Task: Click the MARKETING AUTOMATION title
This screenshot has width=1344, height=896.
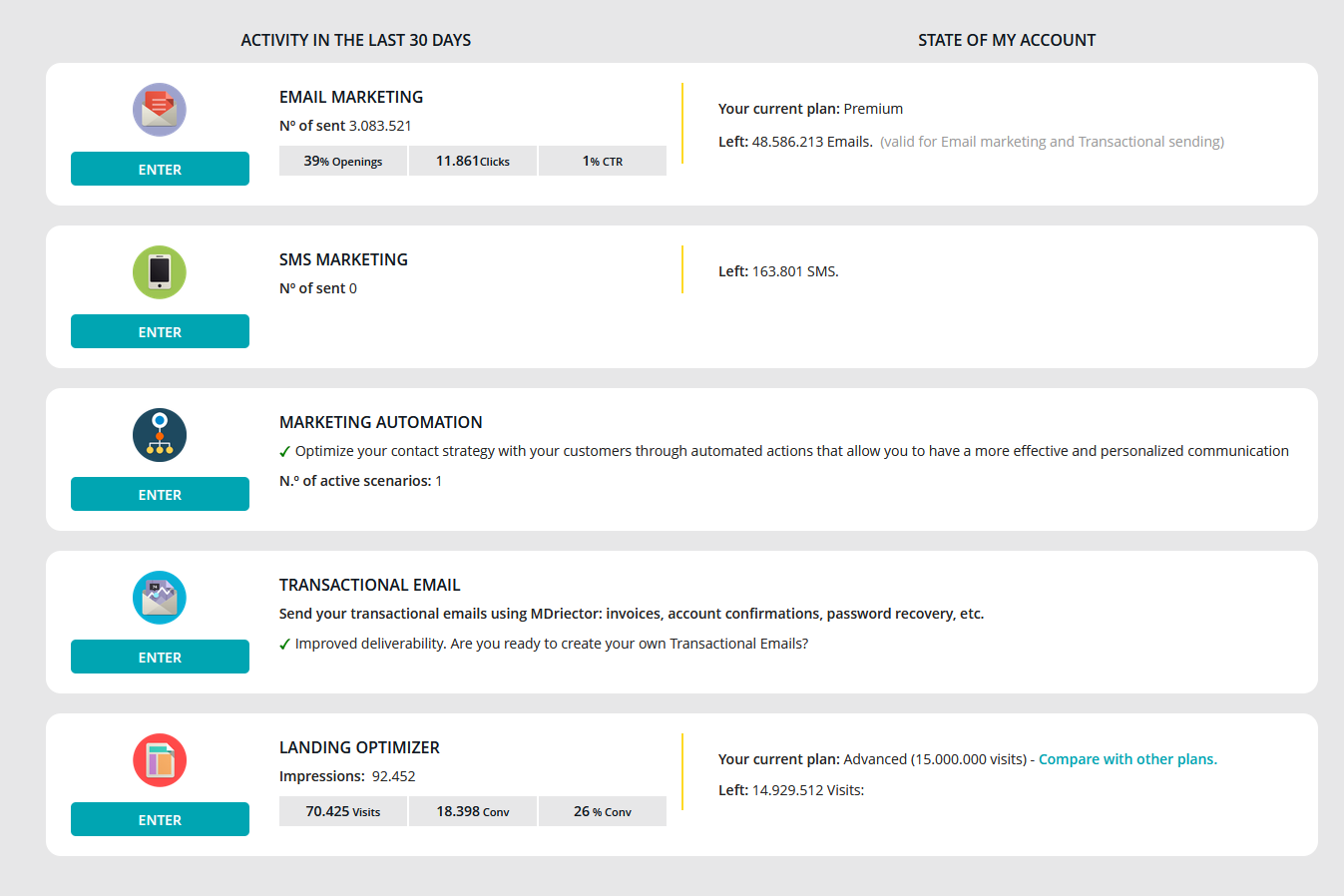Action: click(x=380, y=422)
